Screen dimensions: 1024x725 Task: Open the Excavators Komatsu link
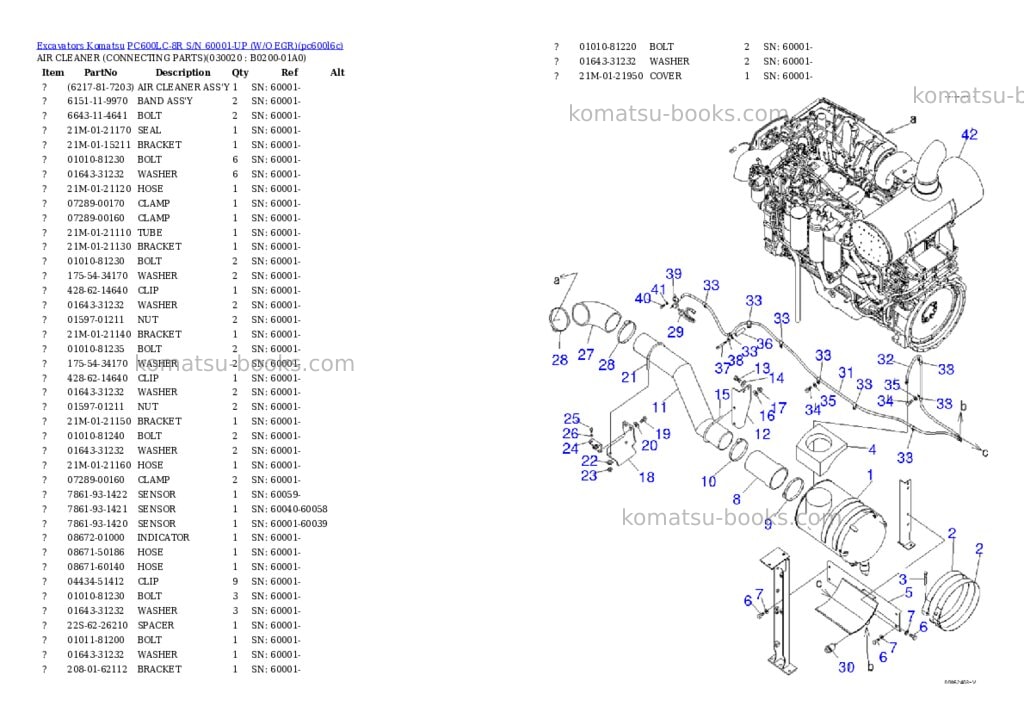pos(80,46)
